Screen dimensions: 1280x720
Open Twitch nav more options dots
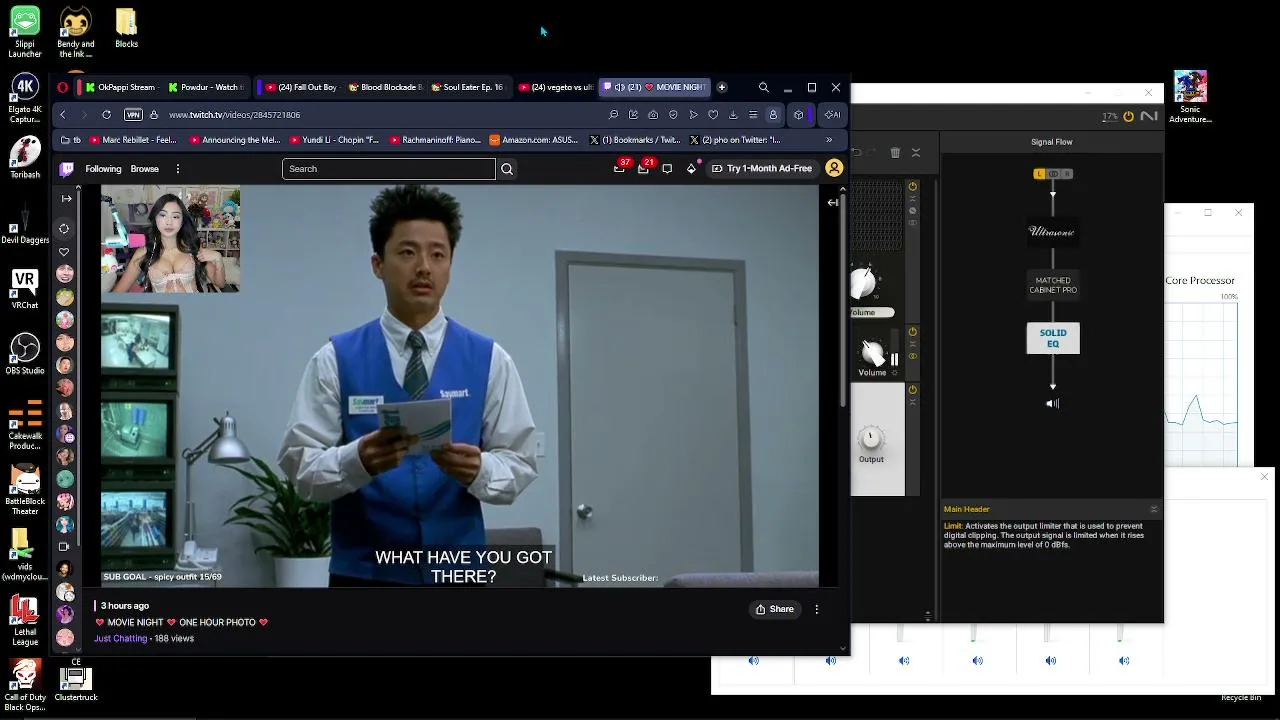(178, 169)
